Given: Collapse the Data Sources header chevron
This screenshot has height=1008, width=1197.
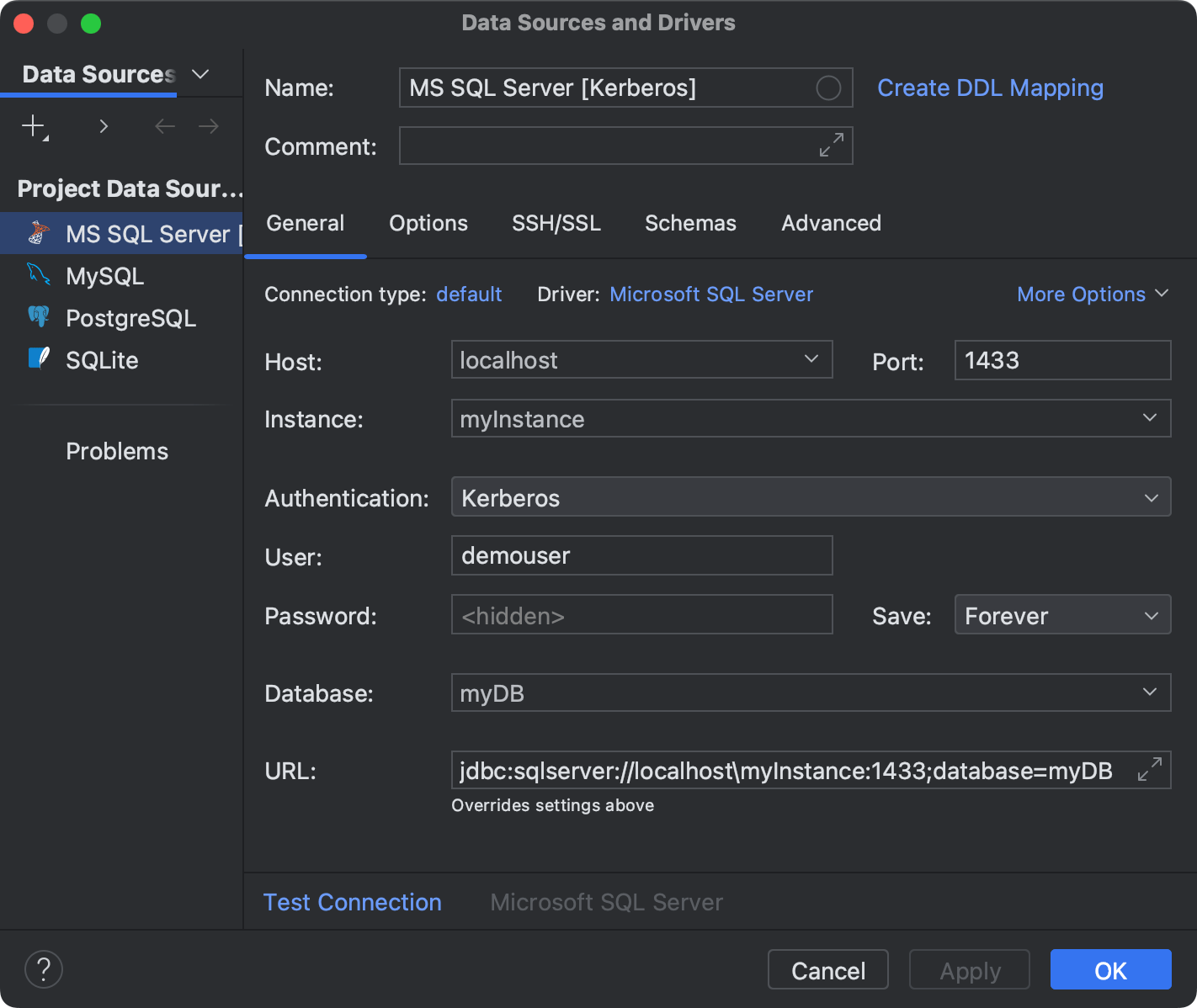Looking at the screenshot, I should 200,74.
